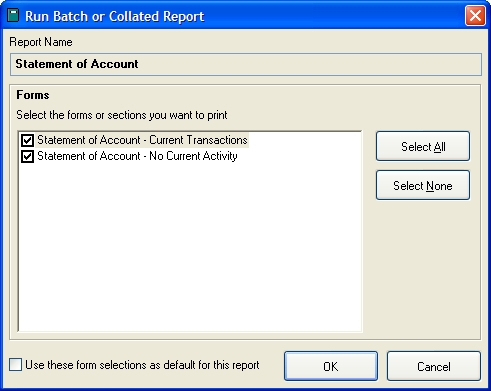
Task: Click the Select None button
Action: (423, 185)
